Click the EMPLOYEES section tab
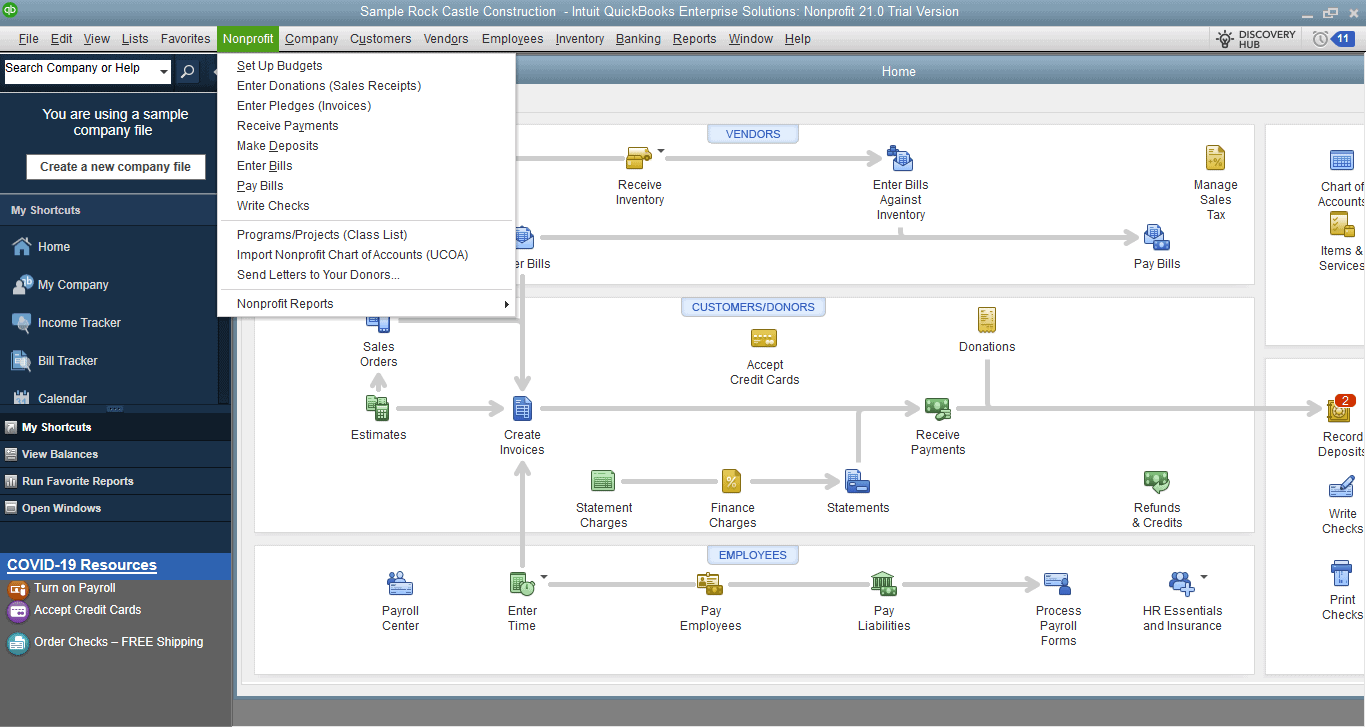The height and width of the screenshot is (727, 1366). 753,555
